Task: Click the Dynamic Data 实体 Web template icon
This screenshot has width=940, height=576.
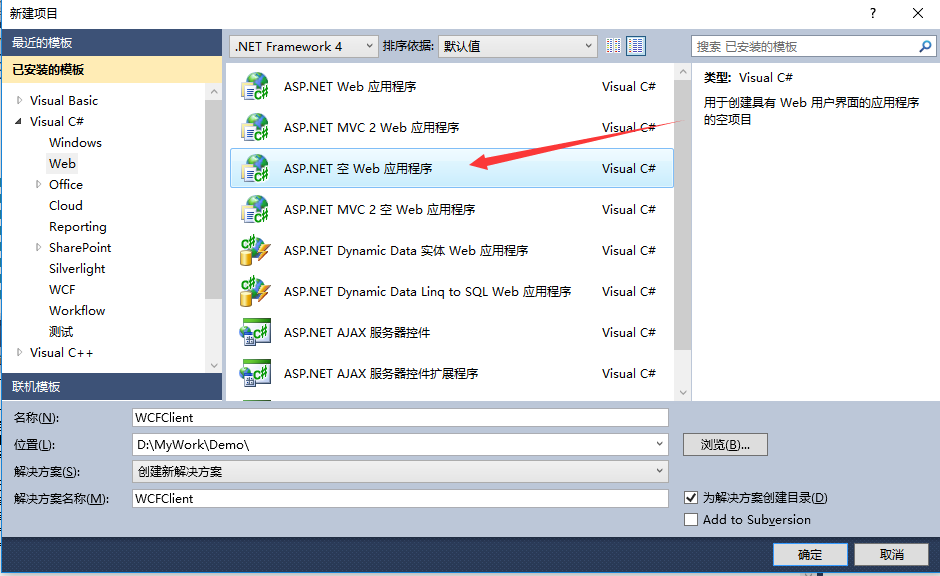Action: tap(255, 251)
